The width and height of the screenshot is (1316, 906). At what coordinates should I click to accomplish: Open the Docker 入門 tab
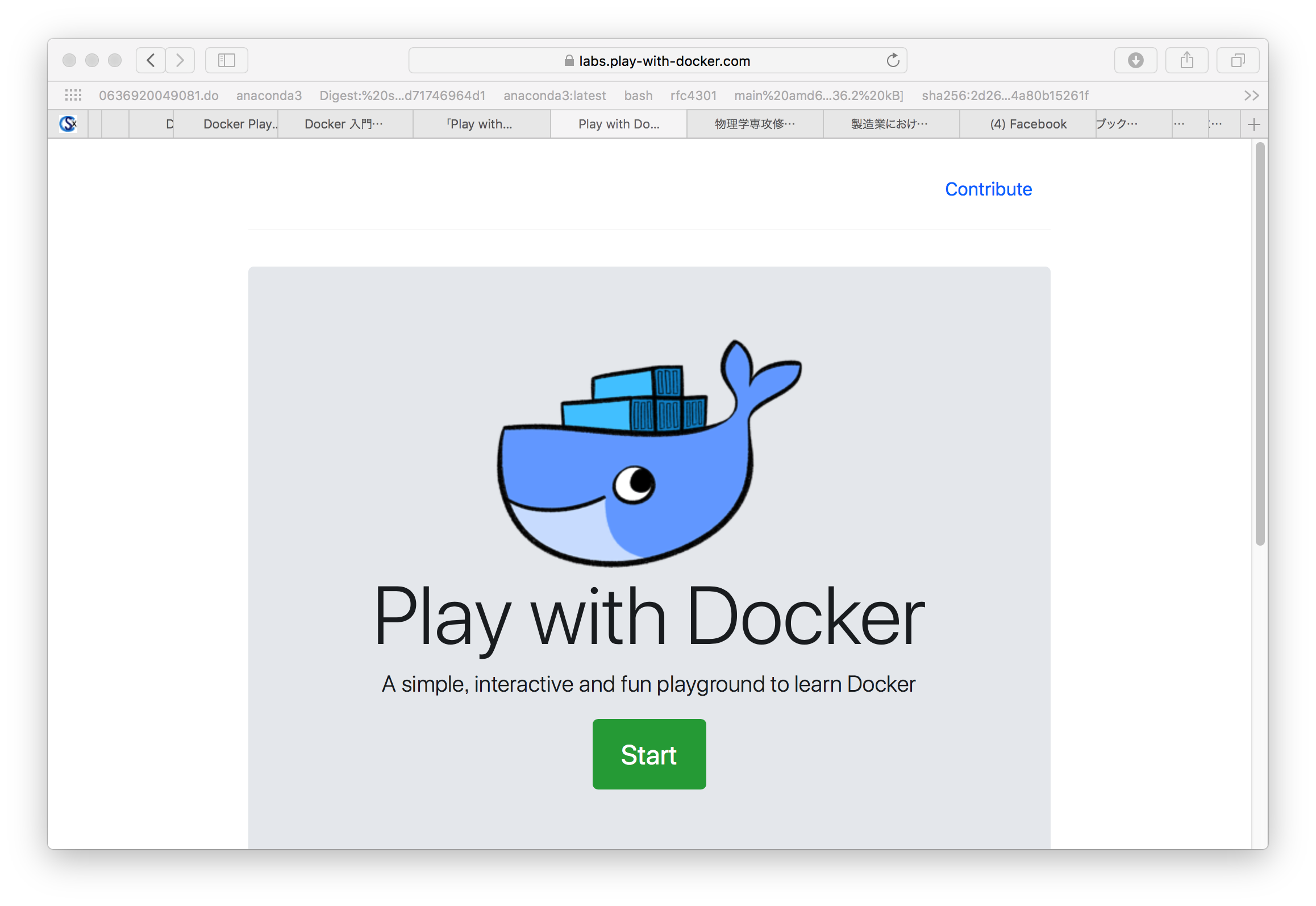[x=344, y=124]
